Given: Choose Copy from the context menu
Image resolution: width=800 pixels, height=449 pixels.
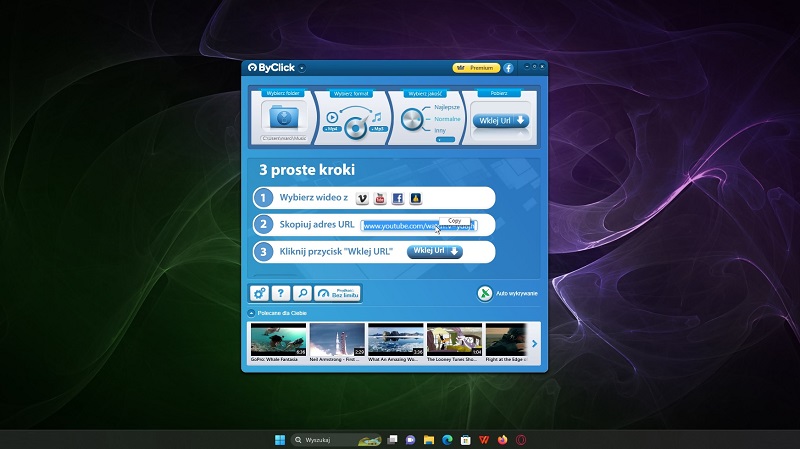Looking at the screenshot, I should (x=455, y=220).
